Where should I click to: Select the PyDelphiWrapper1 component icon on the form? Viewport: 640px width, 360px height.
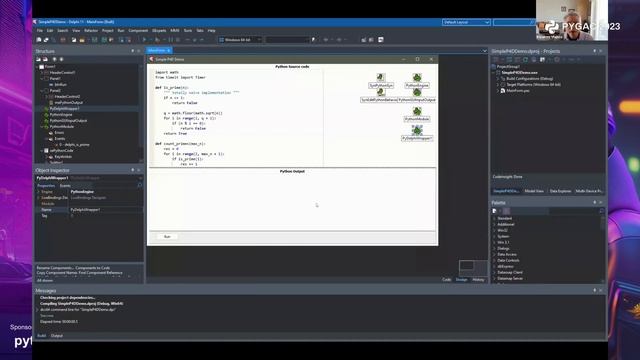[x=417, y=131]
